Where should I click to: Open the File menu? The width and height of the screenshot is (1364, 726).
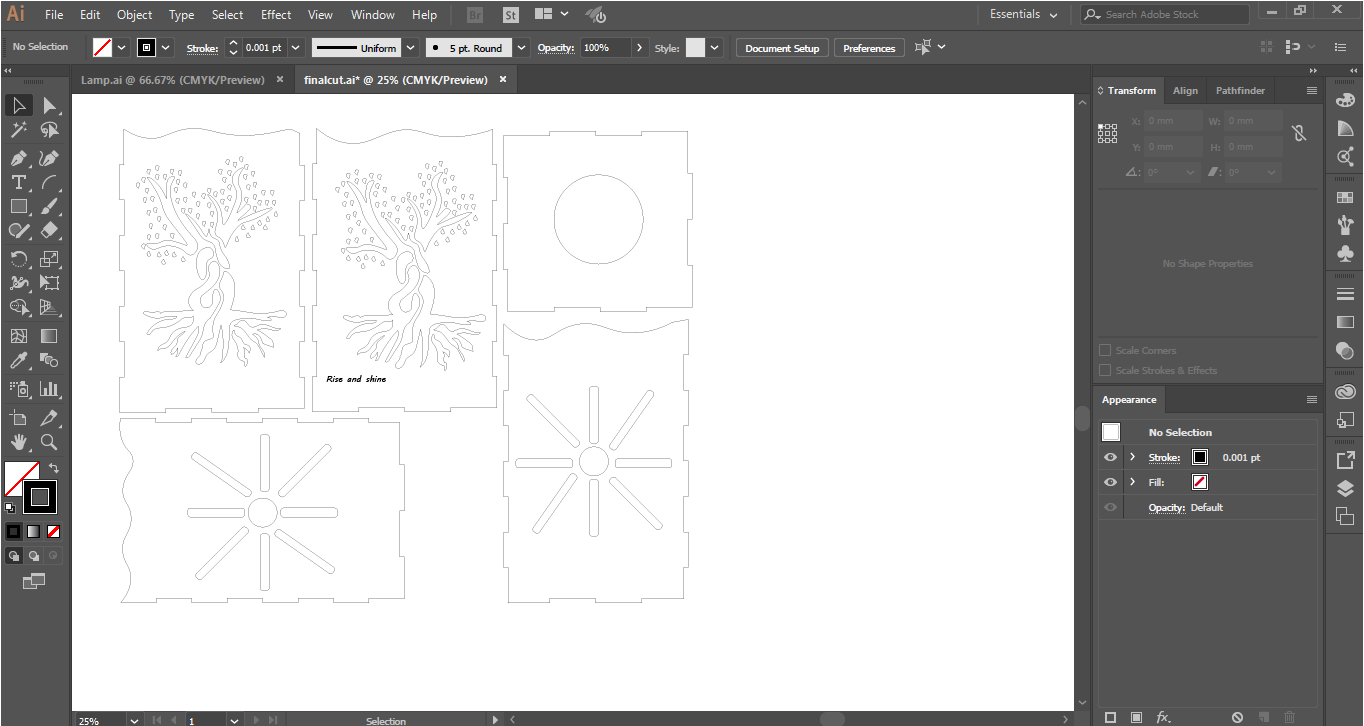pos(54,15)
